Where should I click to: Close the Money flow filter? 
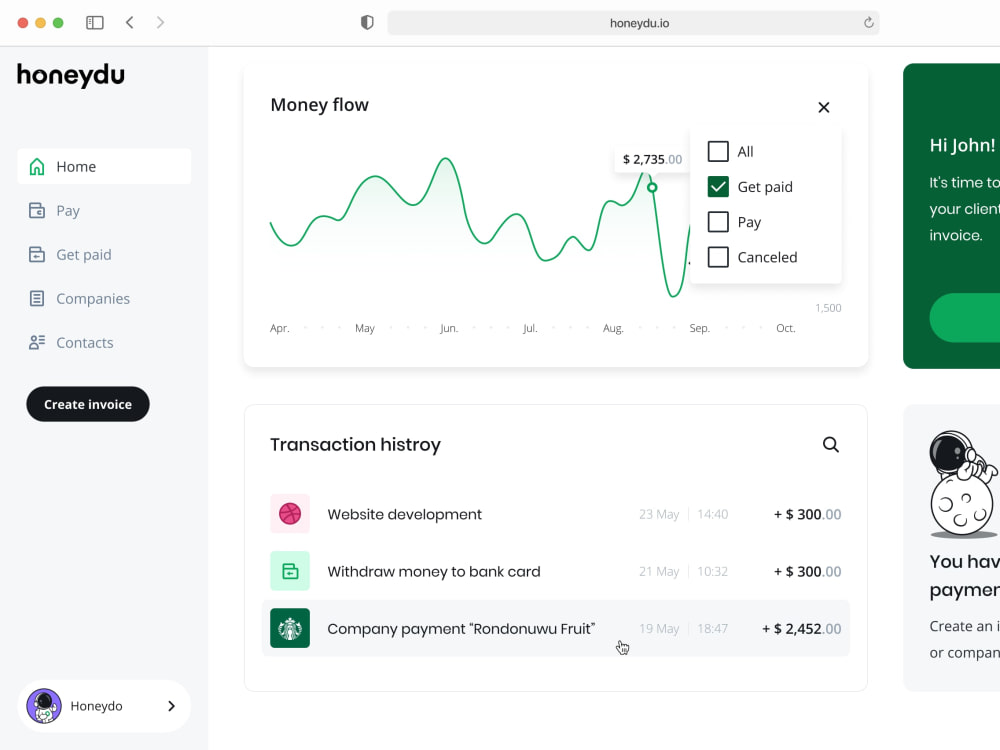(x=824, y=107)
